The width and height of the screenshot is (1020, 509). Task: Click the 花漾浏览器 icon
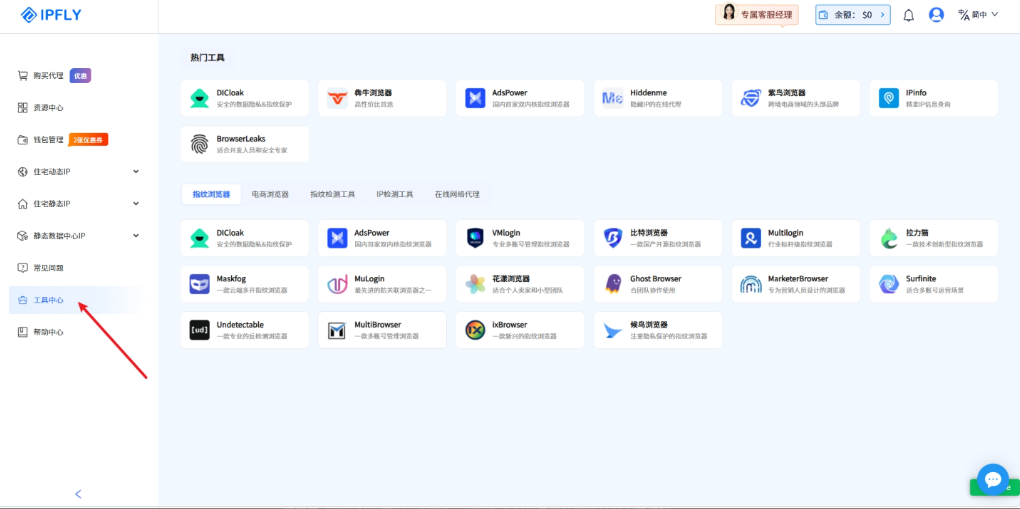(x=475, y=284)
